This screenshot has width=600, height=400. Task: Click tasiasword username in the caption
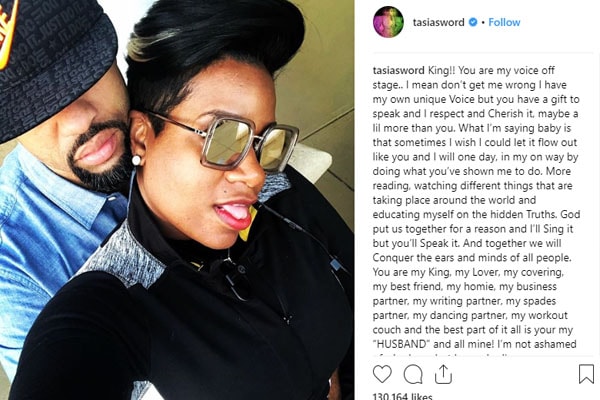click(x=398, y=70)
